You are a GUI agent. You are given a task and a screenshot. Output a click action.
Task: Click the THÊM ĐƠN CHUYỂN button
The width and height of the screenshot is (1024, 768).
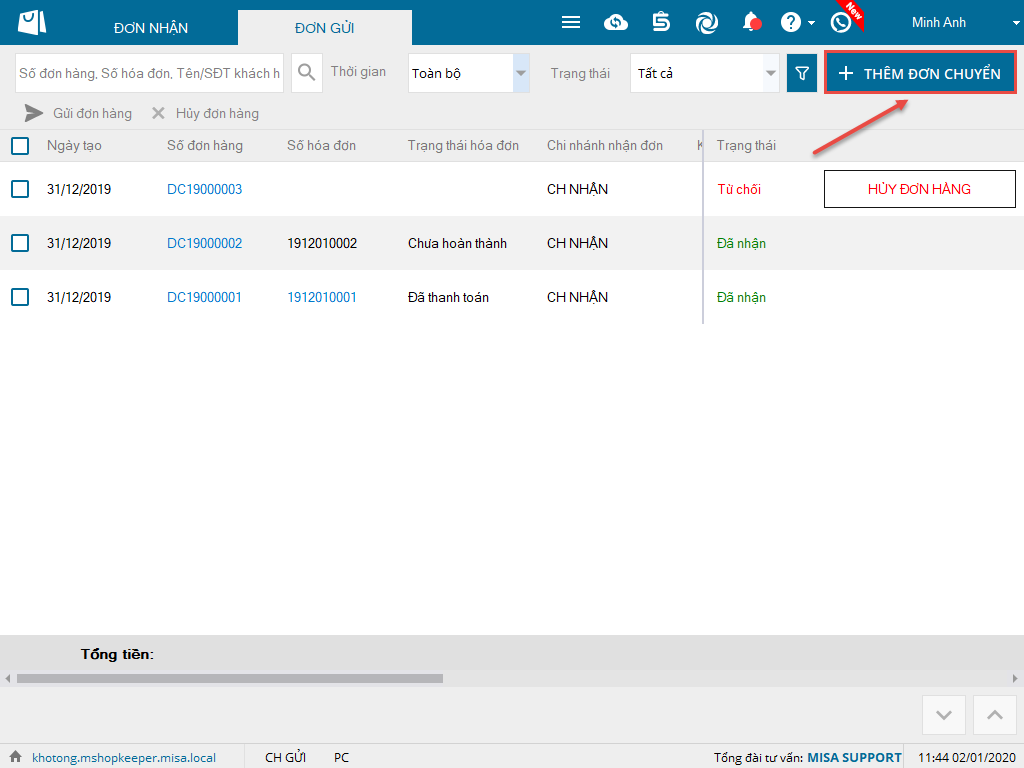click(x=920, y=73)
